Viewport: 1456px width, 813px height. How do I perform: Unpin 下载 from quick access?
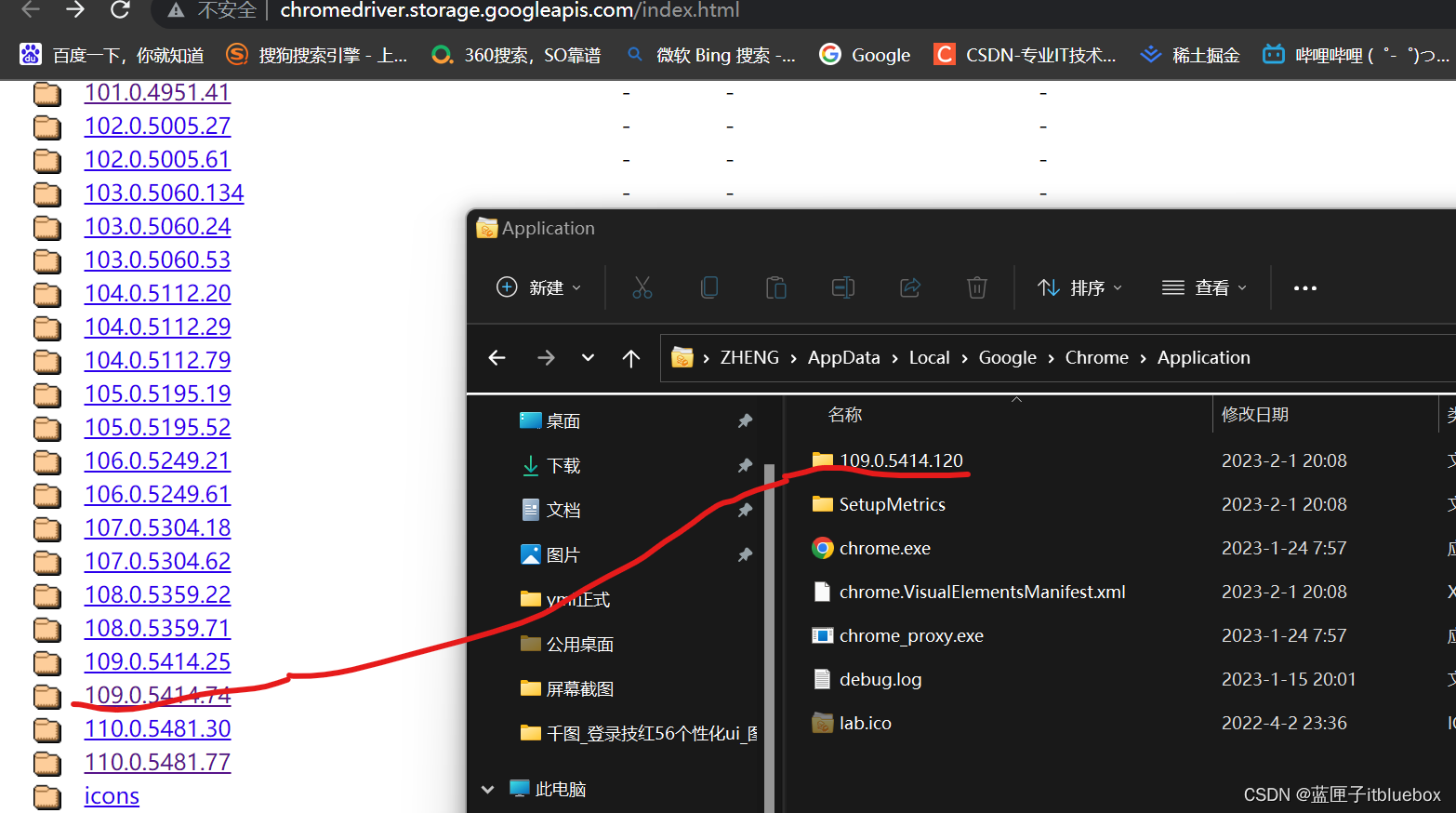tap(745, 466)
